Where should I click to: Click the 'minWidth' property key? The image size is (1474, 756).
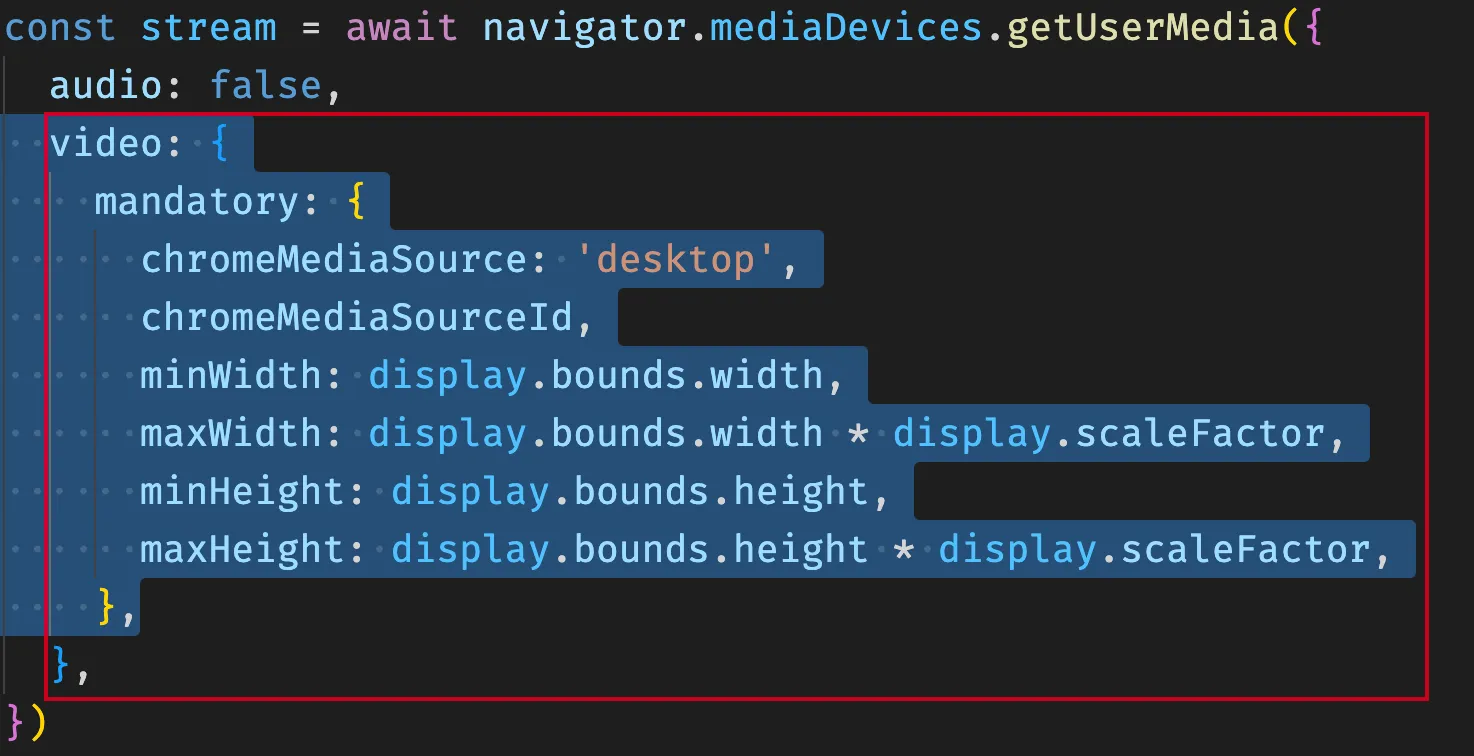231,376
